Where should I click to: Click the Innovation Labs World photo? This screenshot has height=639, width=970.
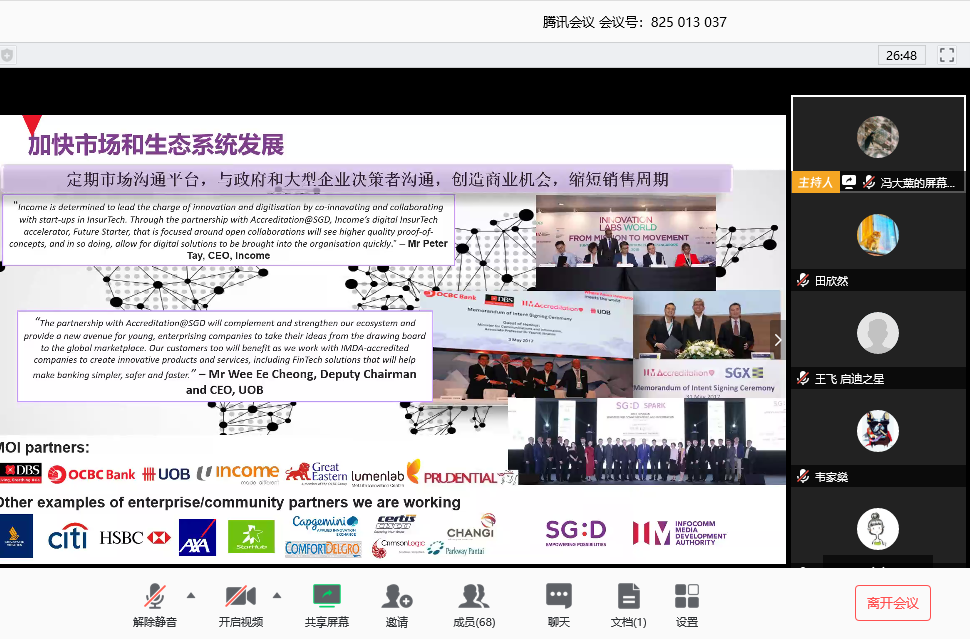pyautogui.click(x=625, y=242)
